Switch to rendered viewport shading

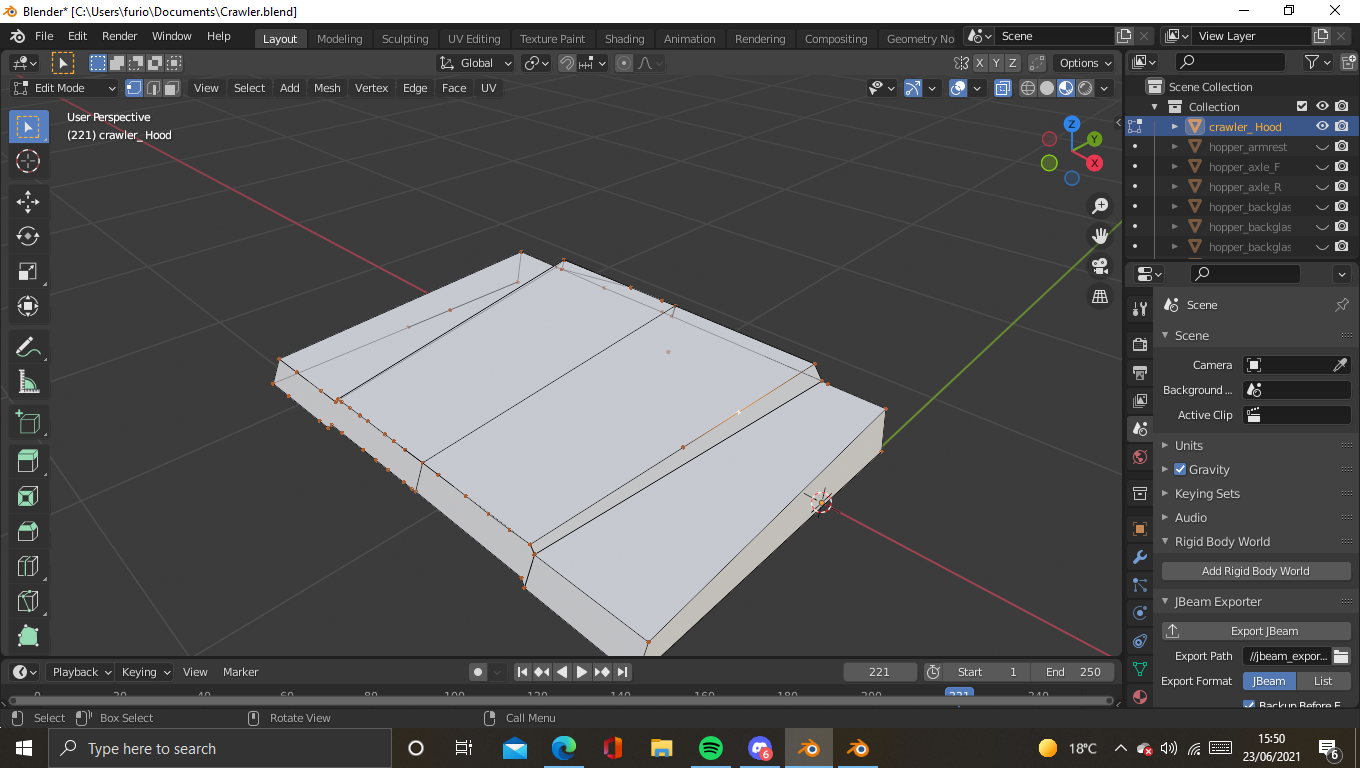point(1085,88)
